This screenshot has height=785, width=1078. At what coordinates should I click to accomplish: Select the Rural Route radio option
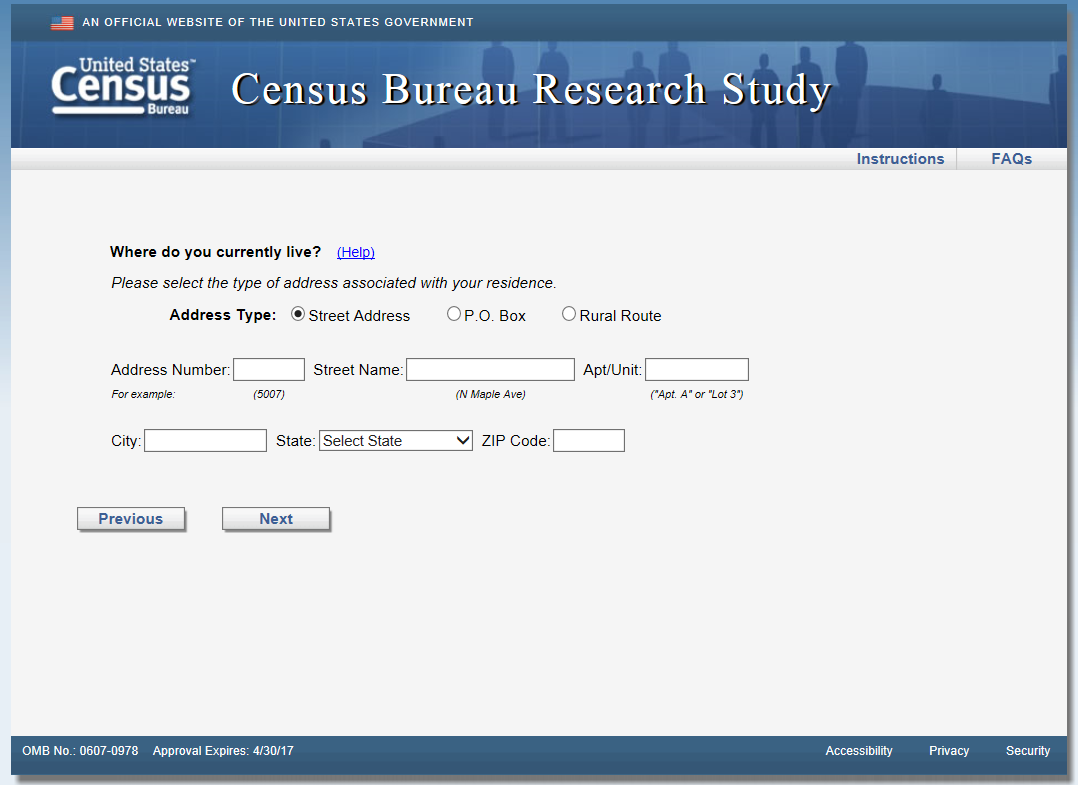(569, 314)
